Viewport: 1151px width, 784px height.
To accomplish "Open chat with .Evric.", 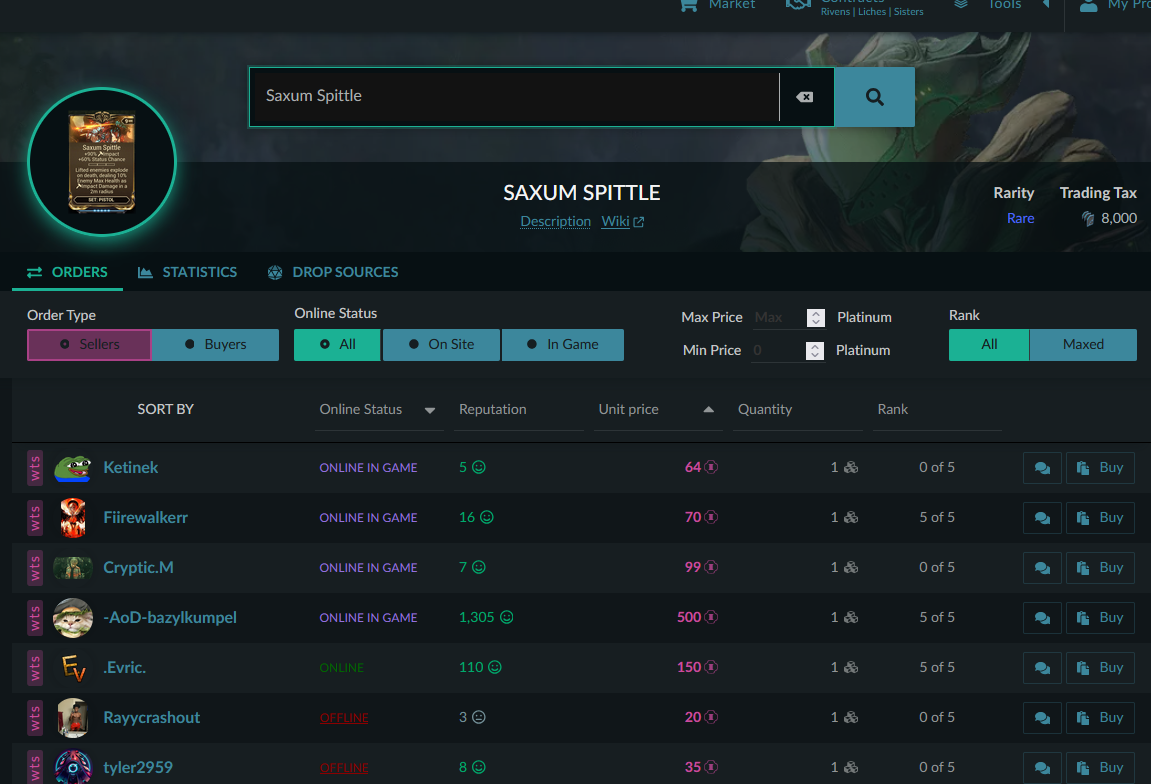I will (1042, 667).
